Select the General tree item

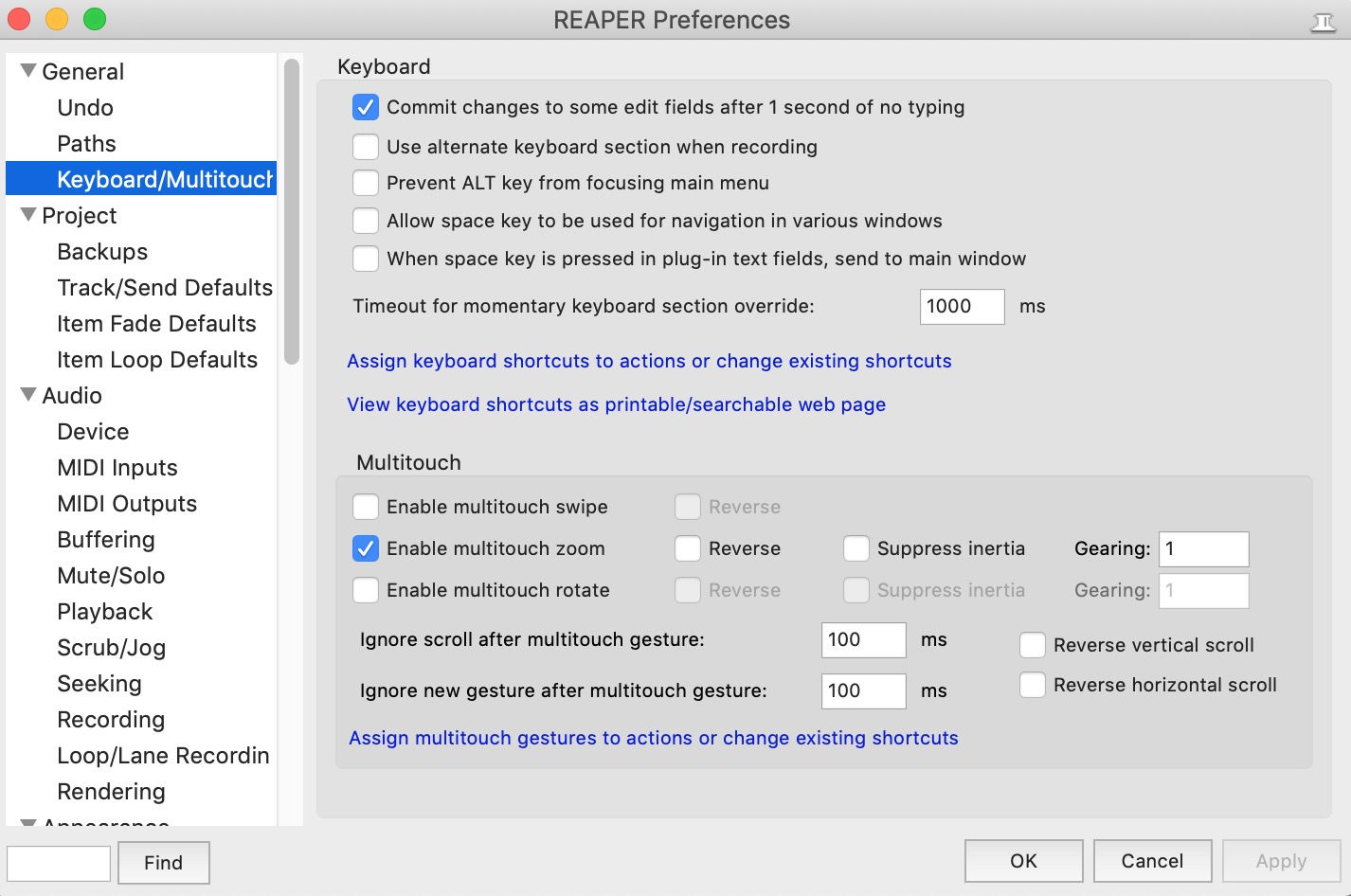(x=82, y=72)
